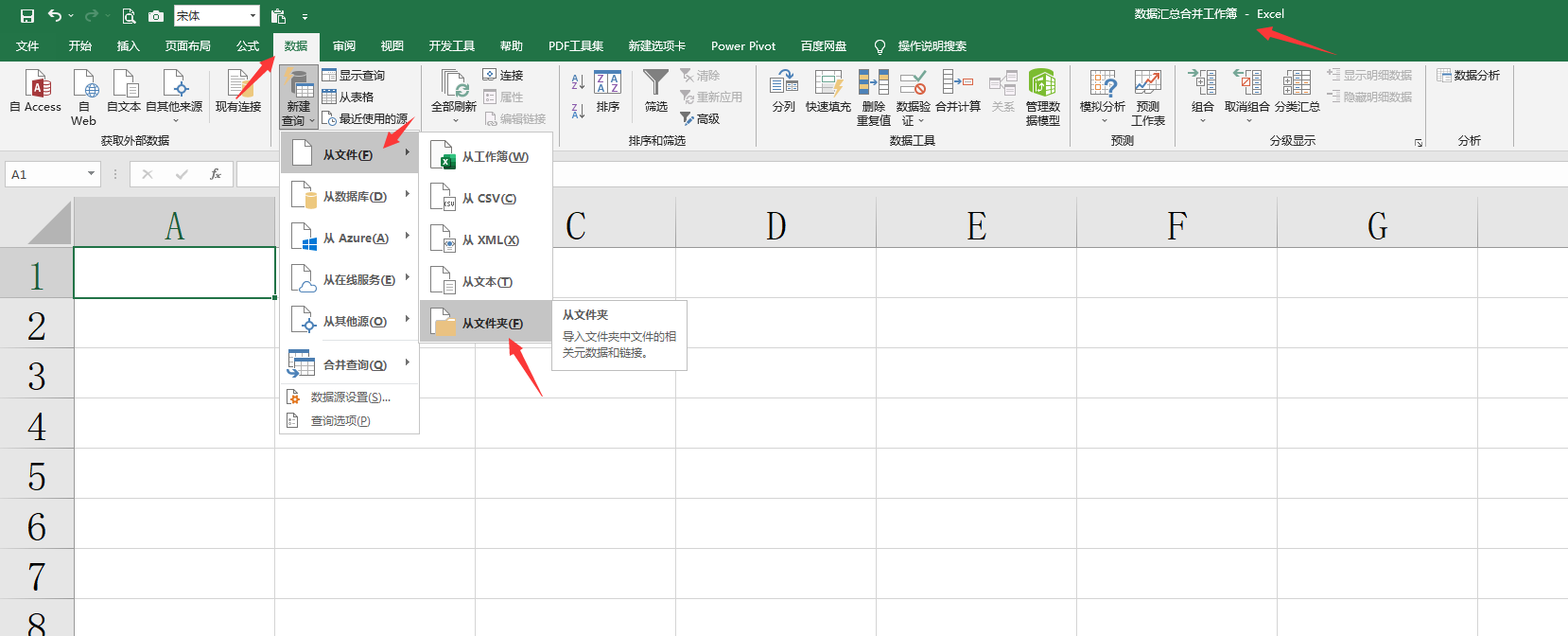Switch to the 插入 Insert tab
The height and width of the screenshot is (636, 1568).
128,45
